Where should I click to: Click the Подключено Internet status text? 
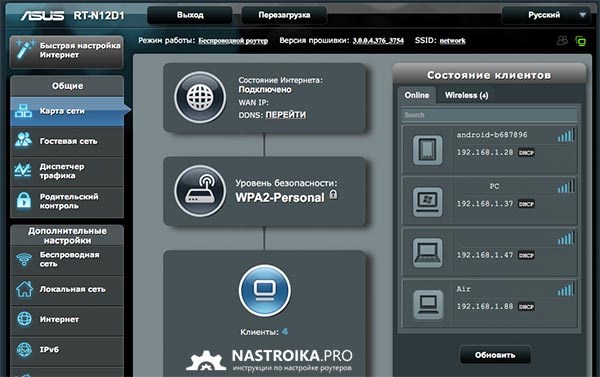265,90
